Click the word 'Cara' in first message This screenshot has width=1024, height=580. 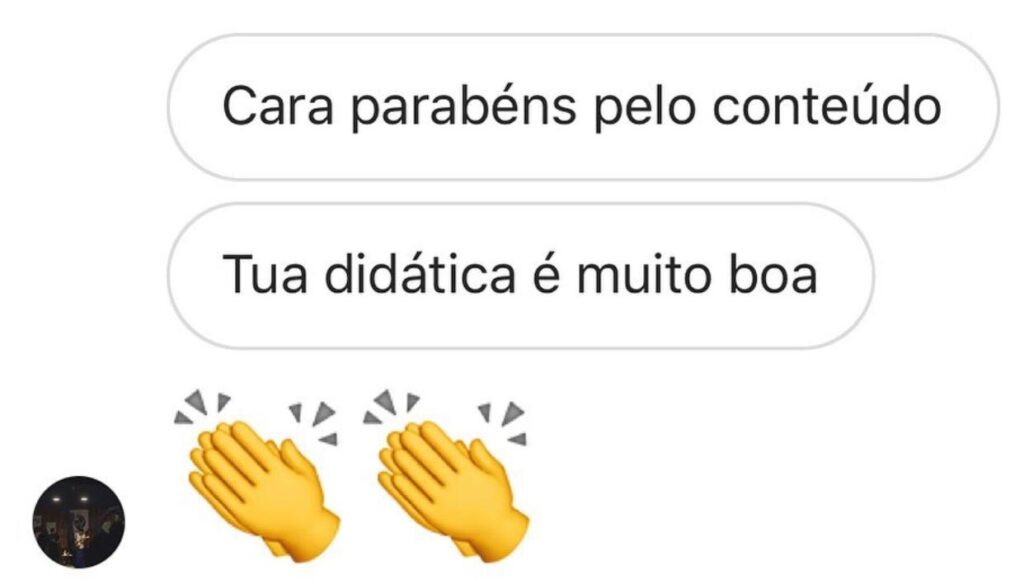278,107
